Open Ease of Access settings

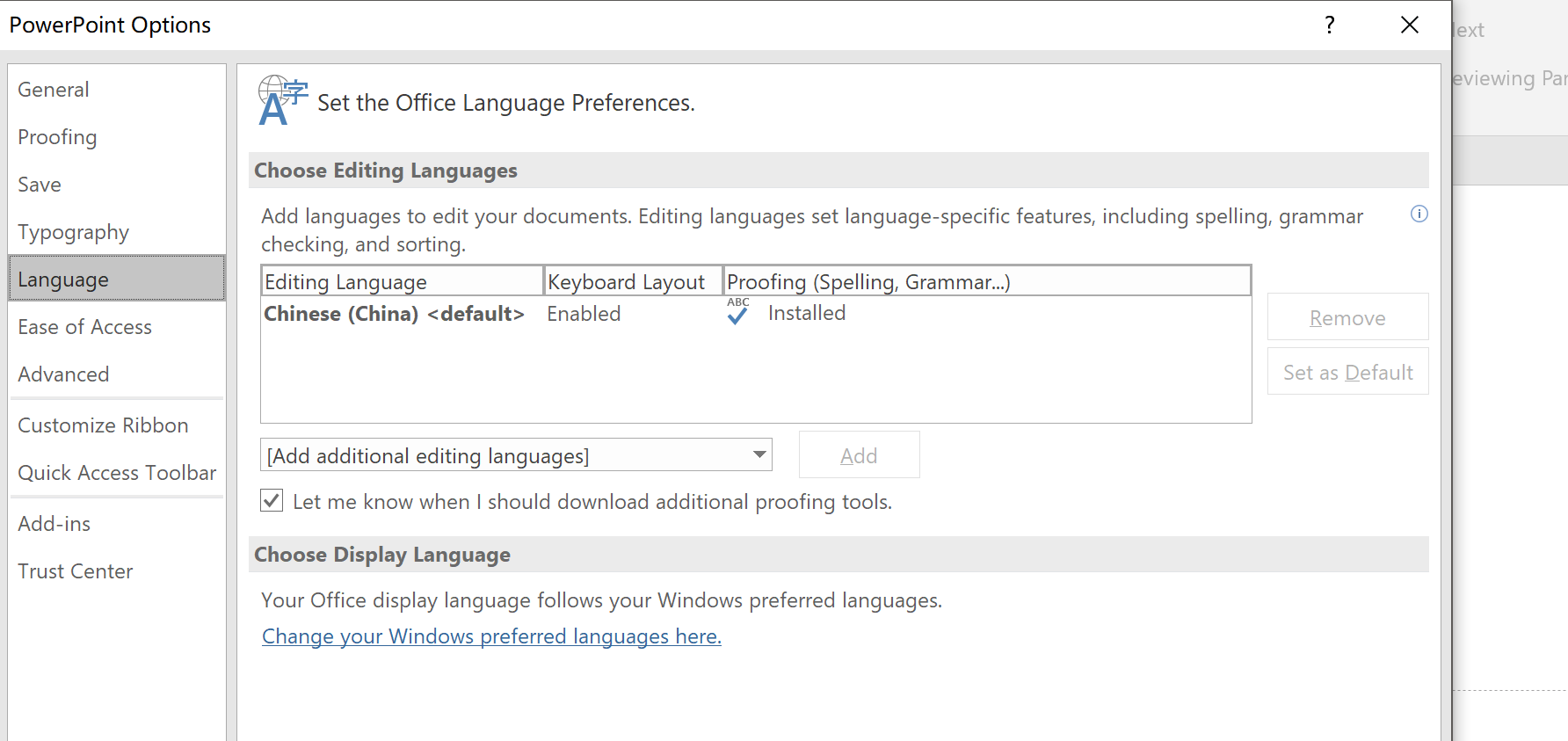click(x=116, y=327)
